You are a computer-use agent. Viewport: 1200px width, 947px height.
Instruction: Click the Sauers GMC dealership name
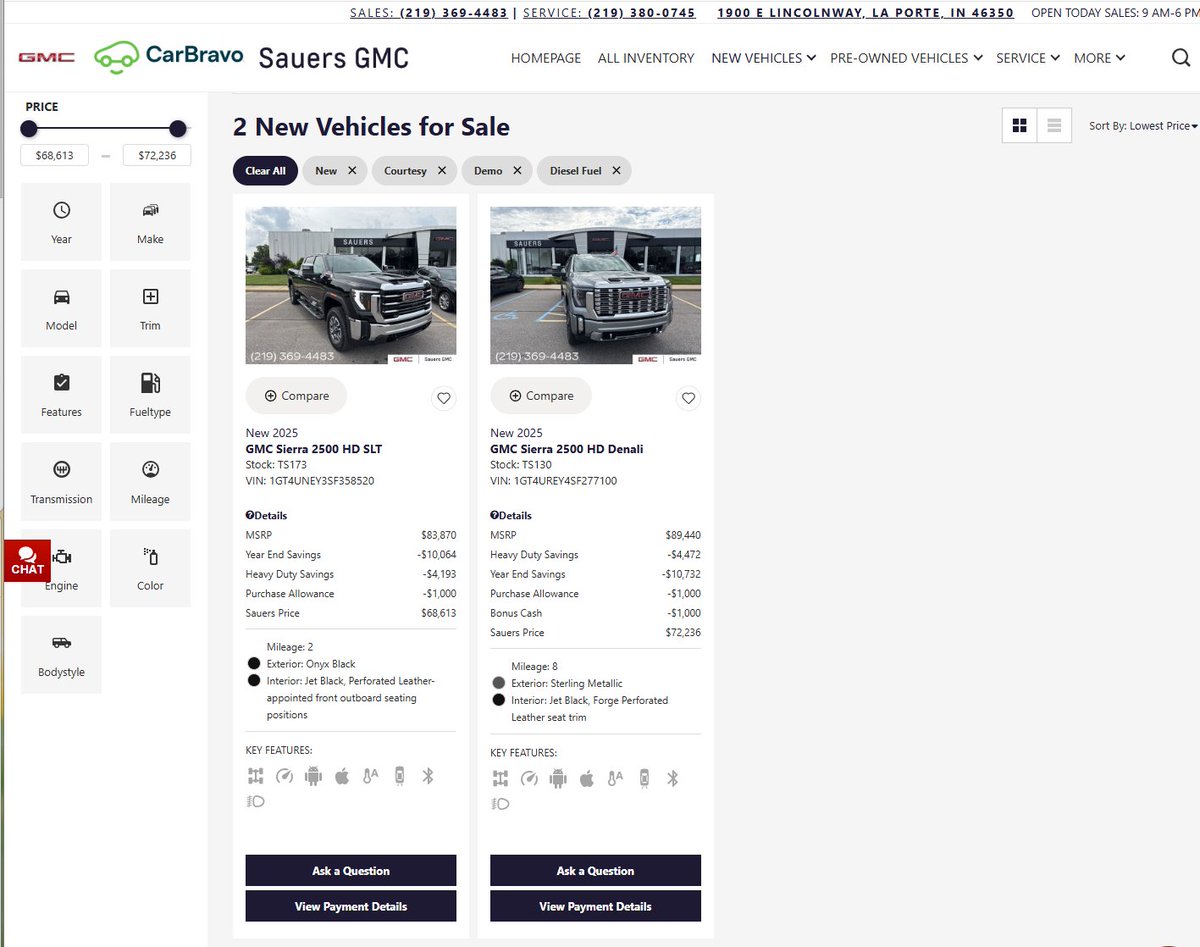[334, 57]
